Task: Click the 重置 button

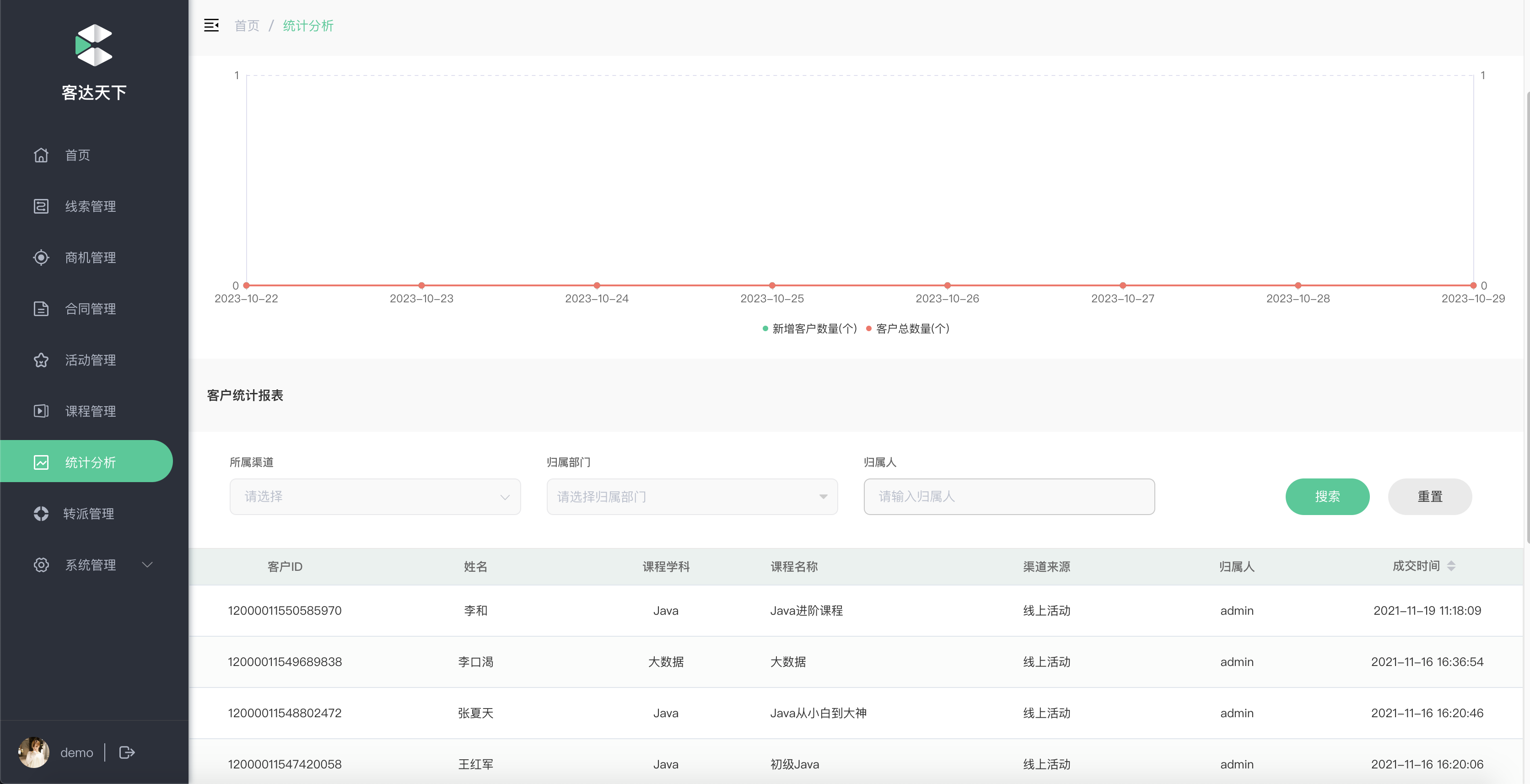Action: (x=1430, y=497)
